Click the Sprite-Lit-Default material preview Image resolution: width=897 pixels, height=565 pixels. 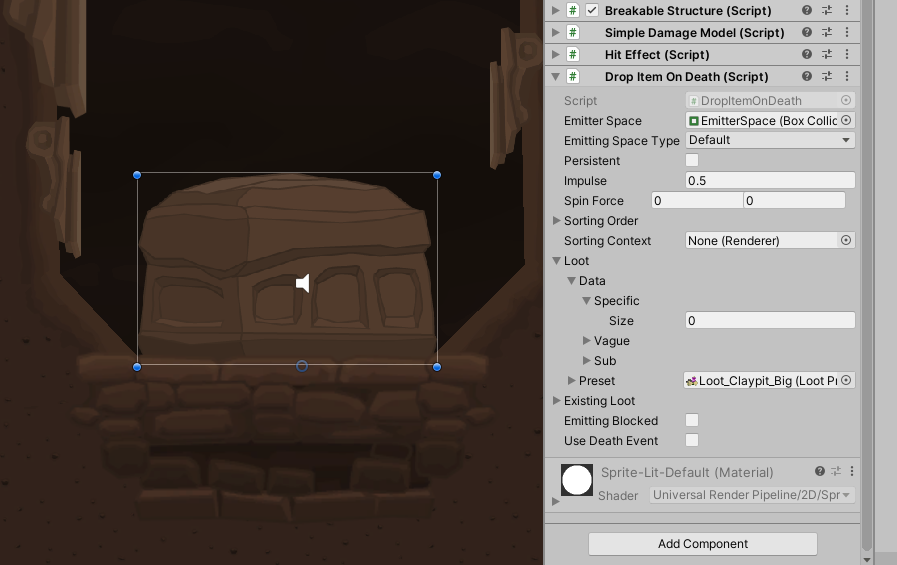tap(577, 480)
